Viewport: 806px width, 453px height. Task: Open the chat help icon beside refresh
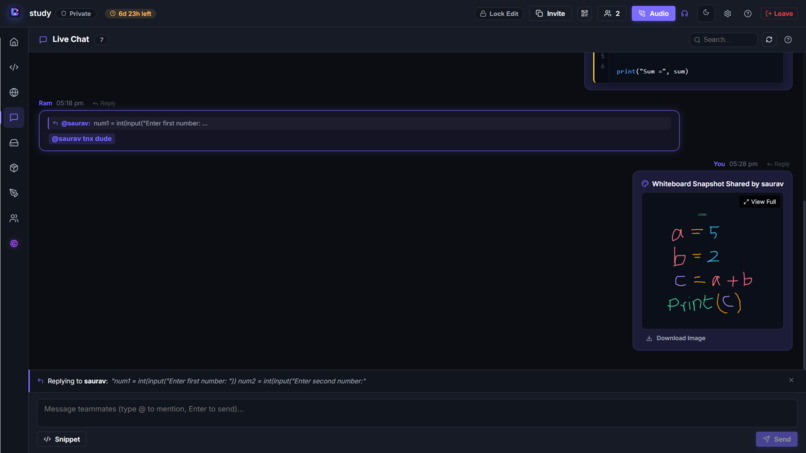788,40
